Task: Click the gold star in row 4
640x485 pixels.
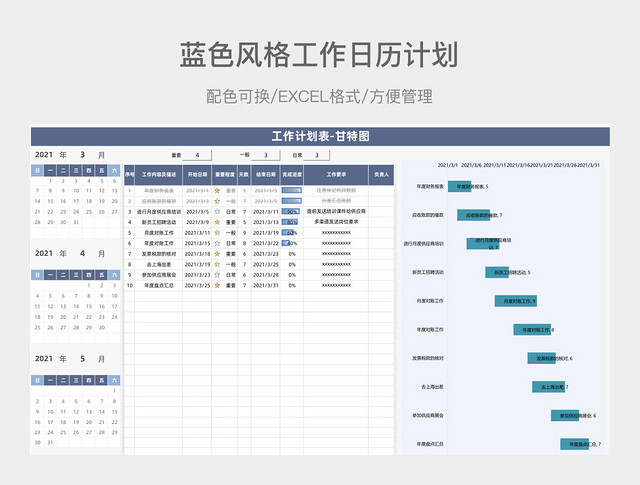Action: pos(217,222)
